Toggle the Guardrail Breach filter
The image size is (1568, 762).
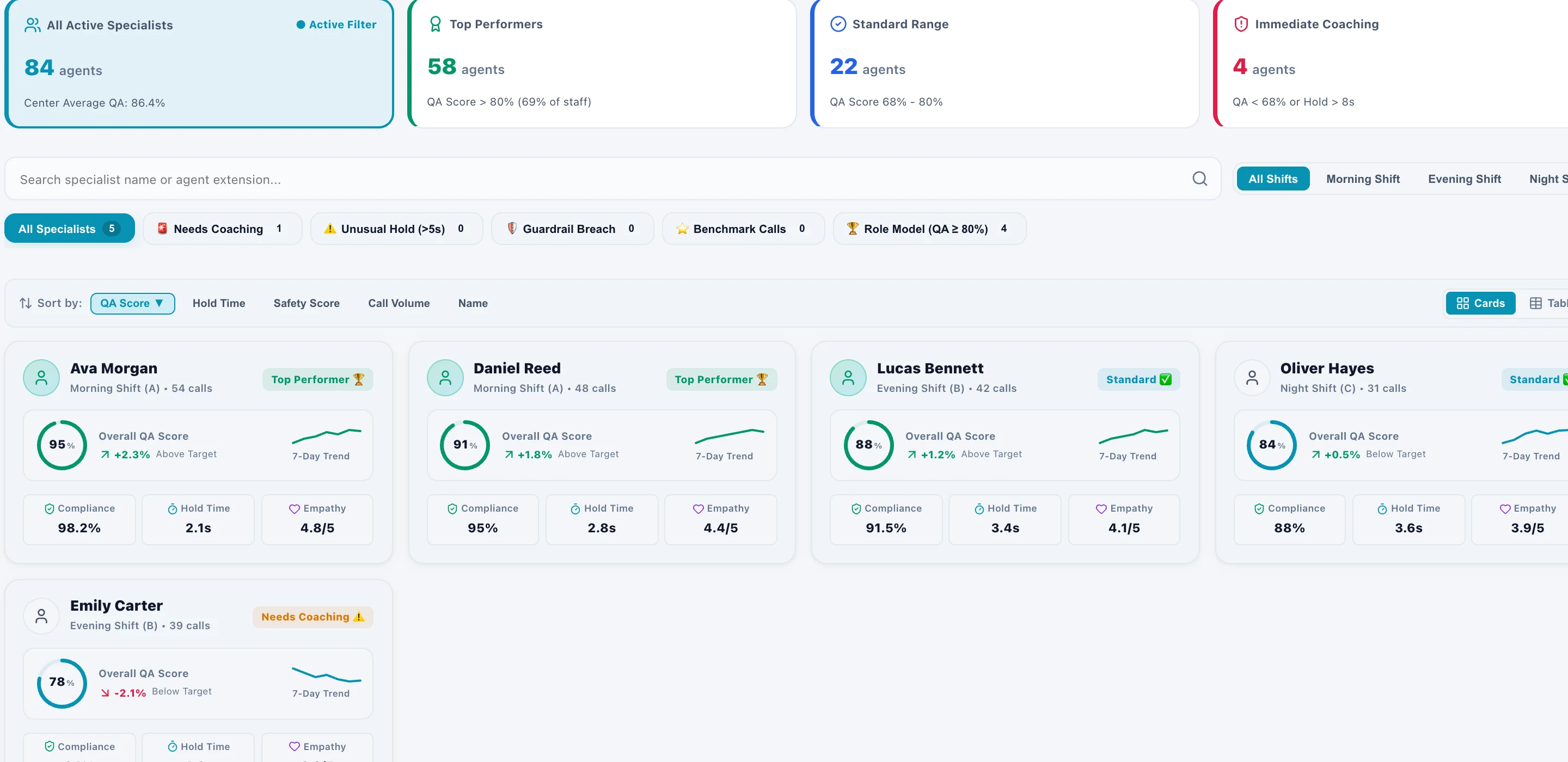tap(572, 229)
